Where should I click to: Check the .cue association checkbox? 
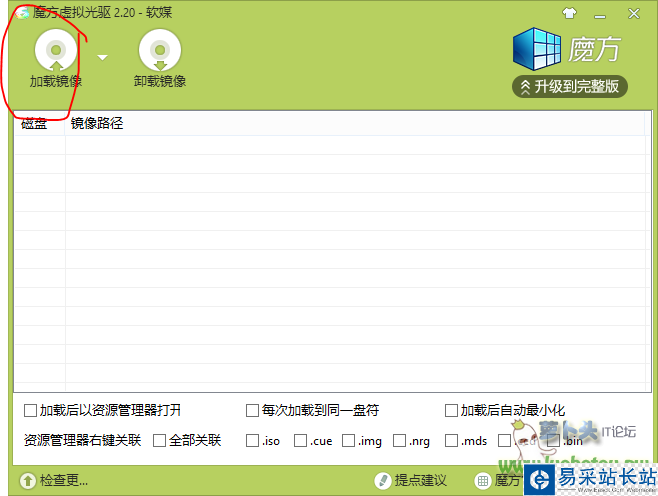[x=300, y=441]
